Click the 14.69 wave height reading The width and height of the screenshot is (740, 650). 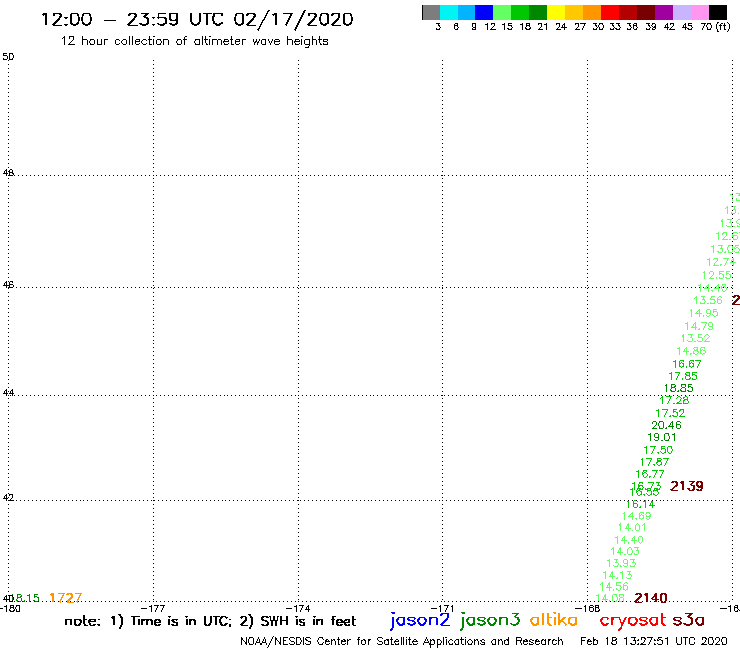636,516
